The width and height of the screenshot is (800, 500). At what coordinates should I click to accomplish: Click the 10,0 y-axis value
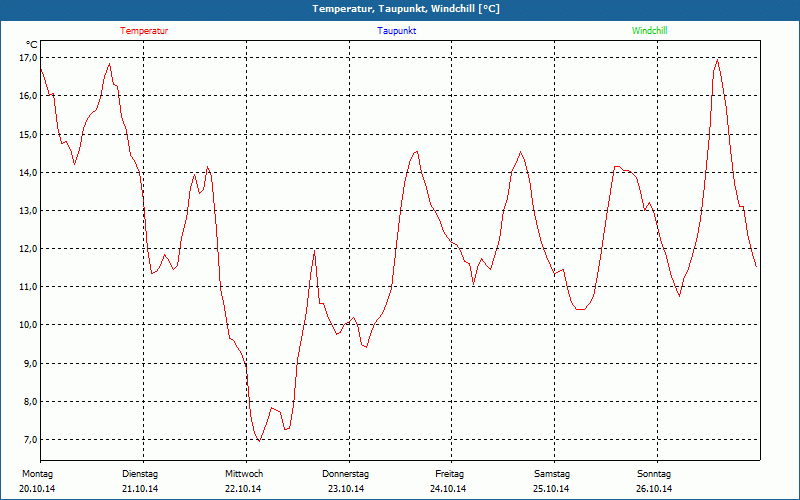coord(28,325)
